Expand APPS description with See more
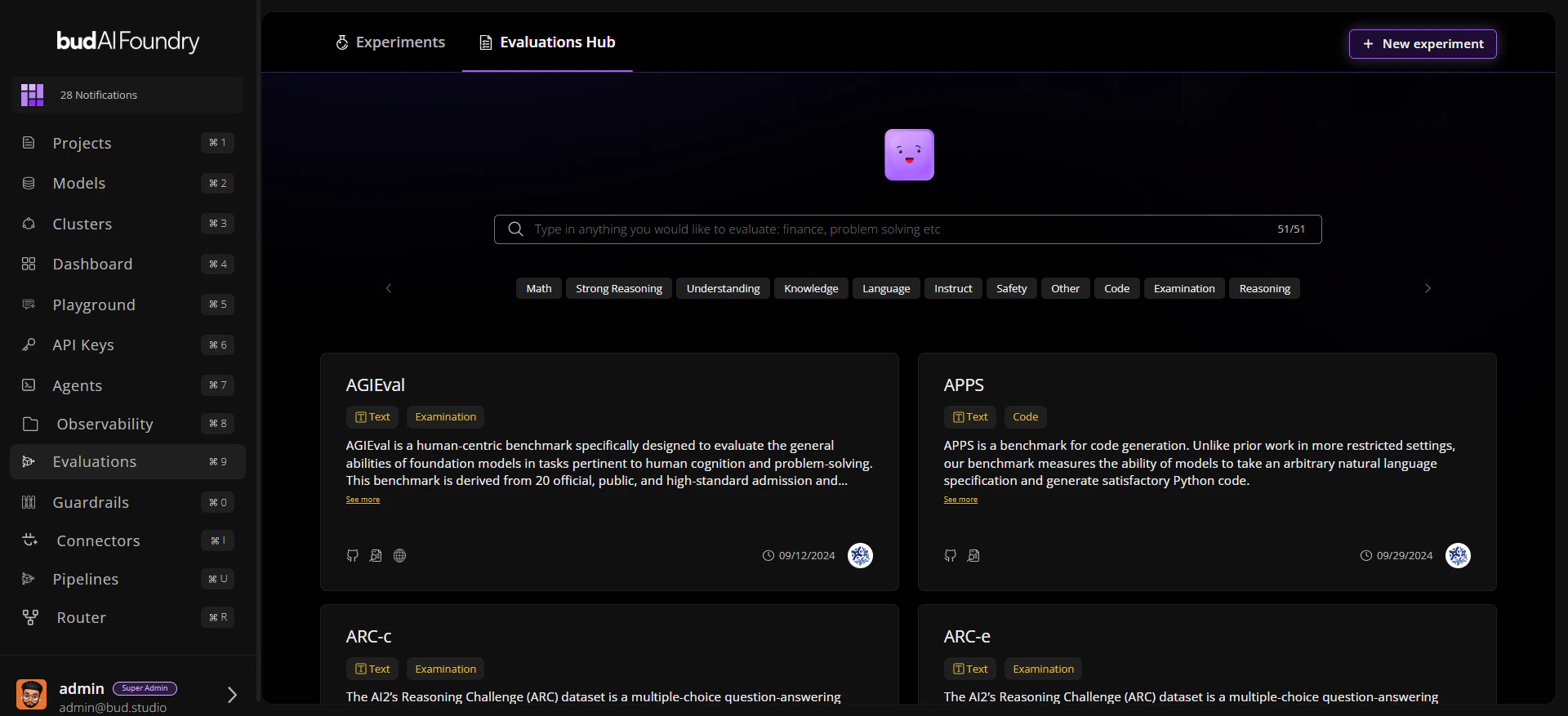 [x=960, y=500]
